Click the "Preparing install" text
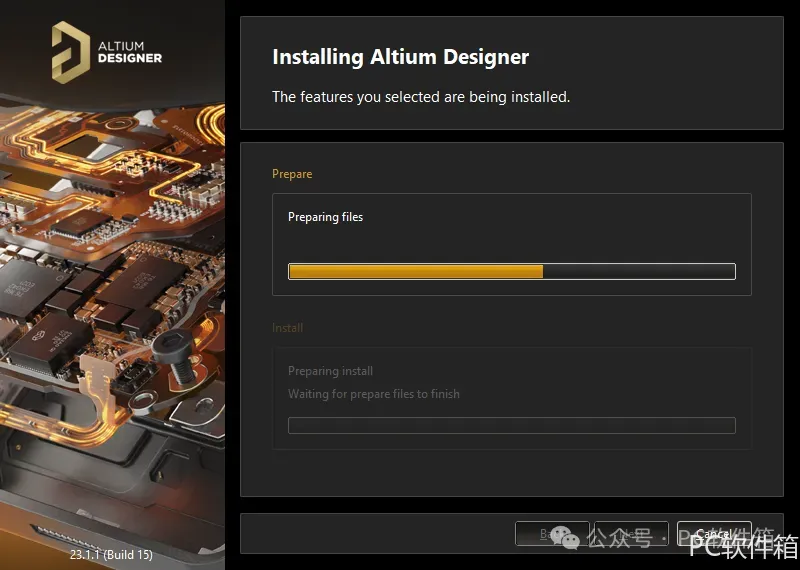This screenshot has height=570, width=800. pyautogui.click(x=331, y=371)
